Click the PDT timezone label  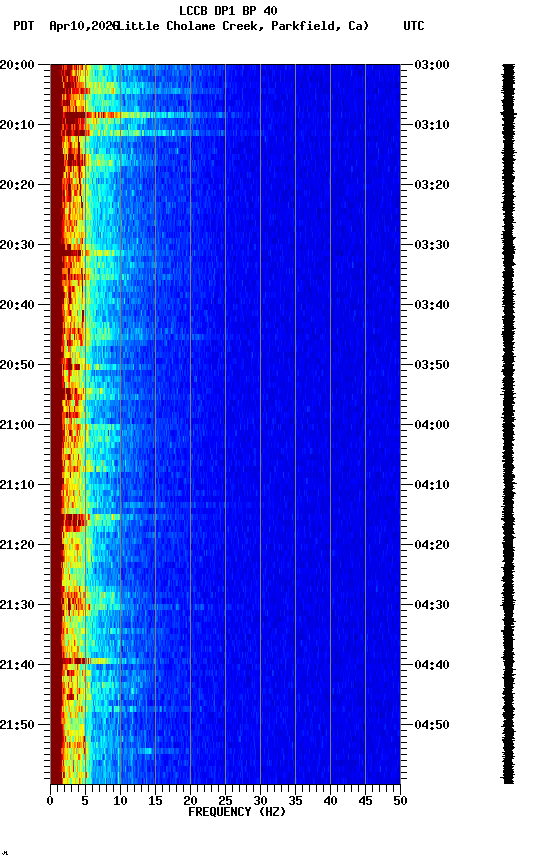pos(24,26)
